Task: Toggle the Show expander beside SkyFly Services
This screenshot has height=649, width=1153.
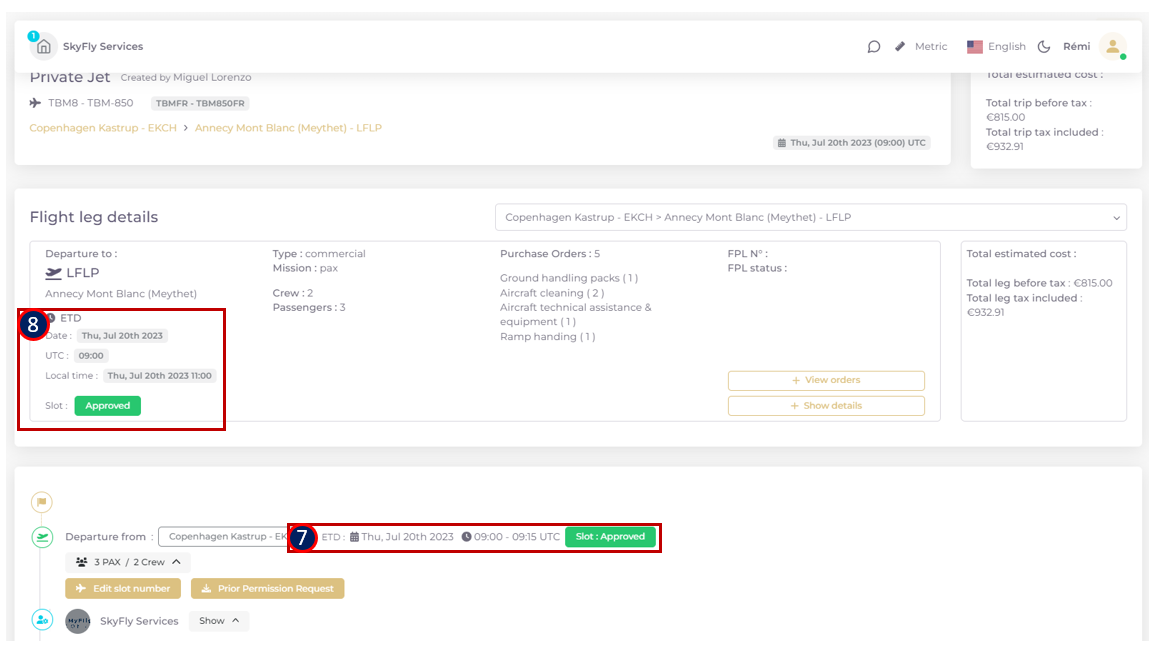Action: [219, 621]
